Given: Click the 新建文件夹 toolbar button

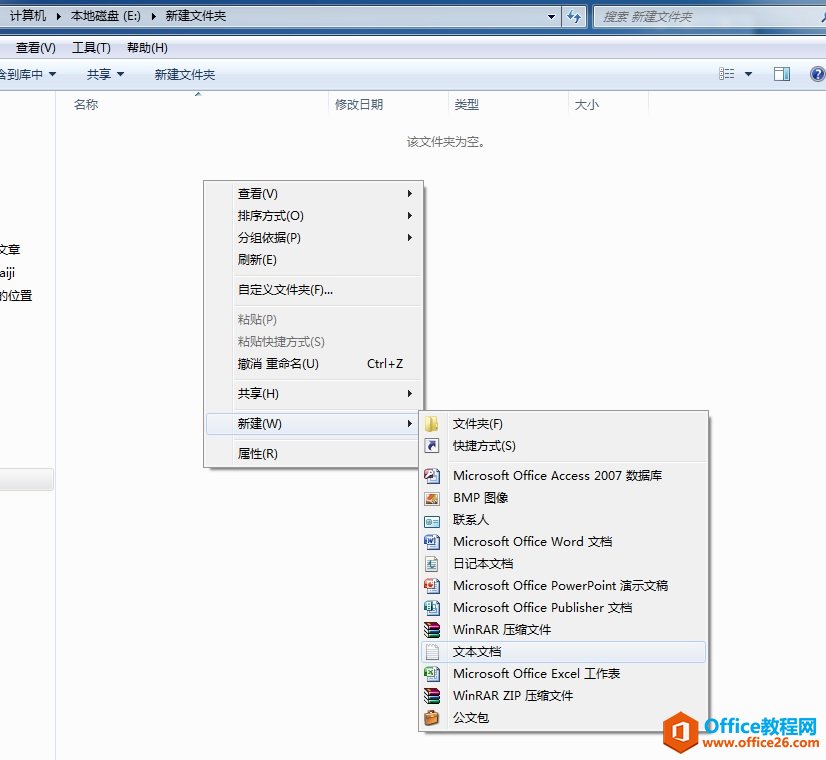Looking at the screenshot, I should pos(184,74).
